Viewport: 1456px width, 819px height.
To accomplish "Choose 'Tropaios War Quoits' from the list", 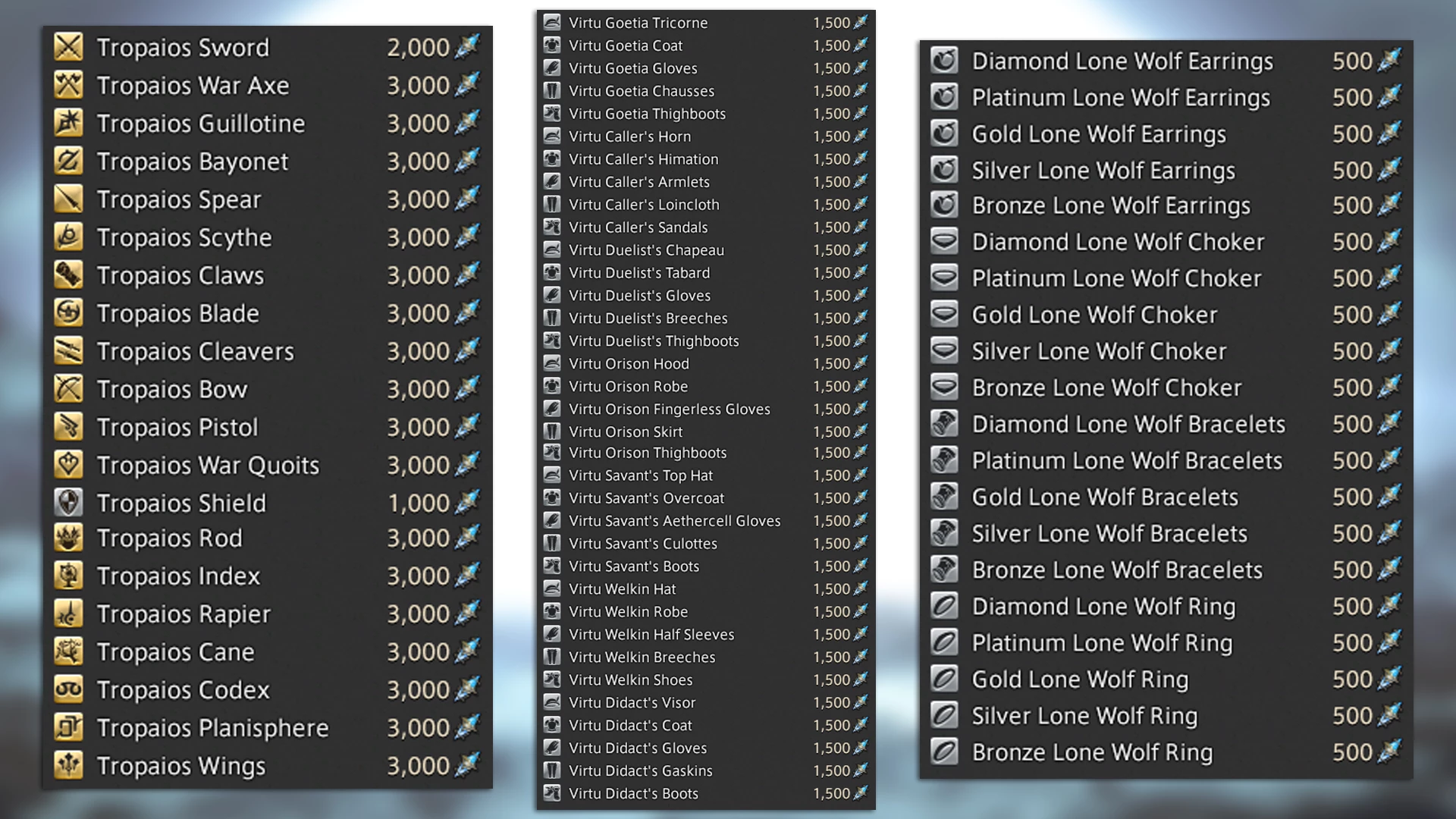I will coord(209,465).
